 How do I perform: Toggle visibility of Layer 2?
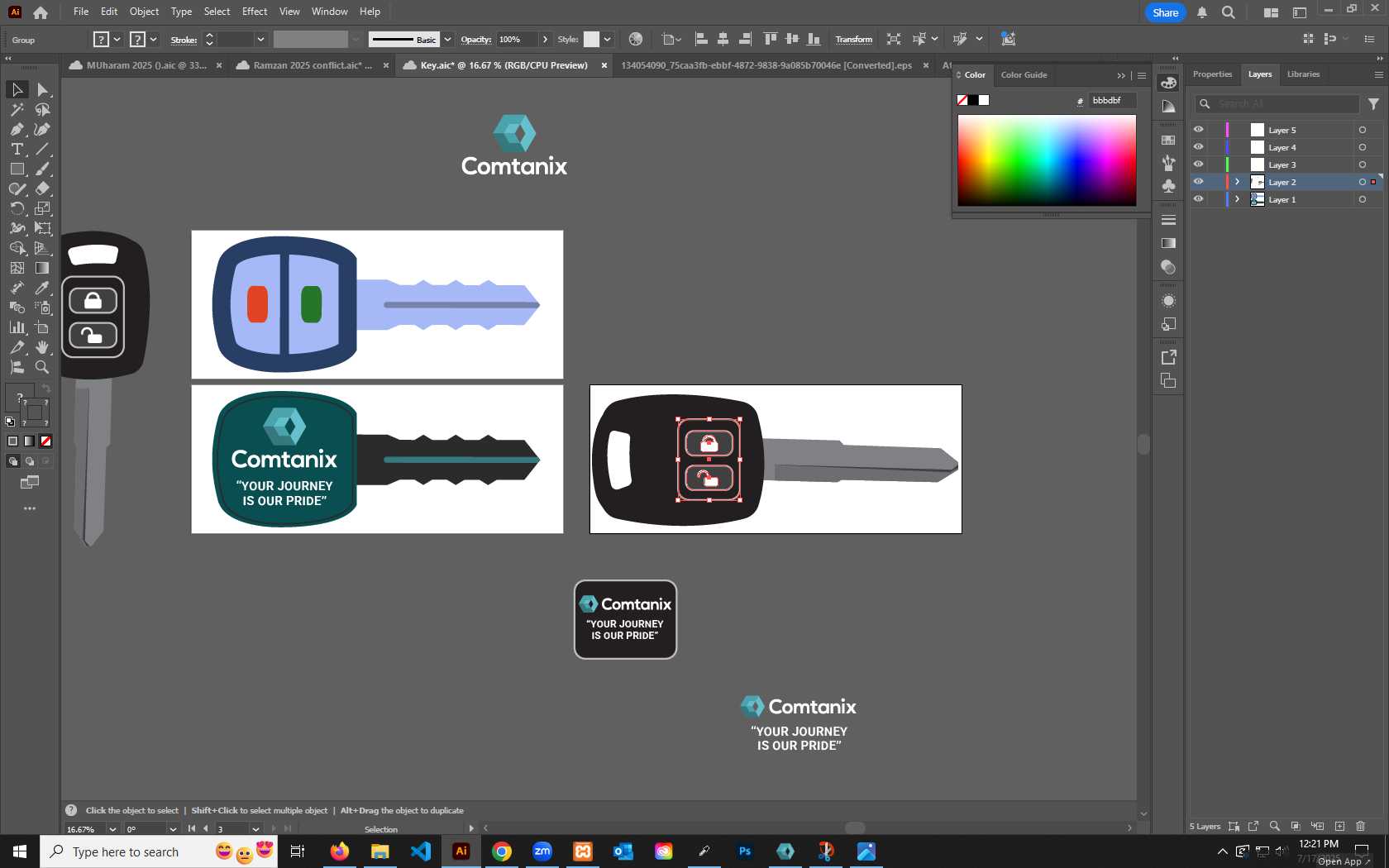pos(1198,182)
